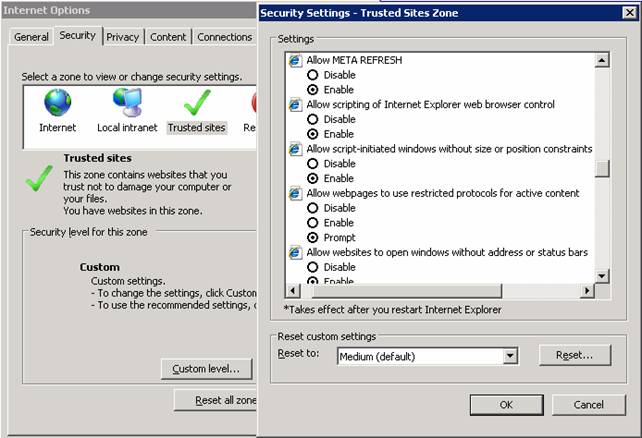Viewport: 642px width, 438px height.
Task: Click IE icon beside windows without address bars setting
Action: coord(295,253)
